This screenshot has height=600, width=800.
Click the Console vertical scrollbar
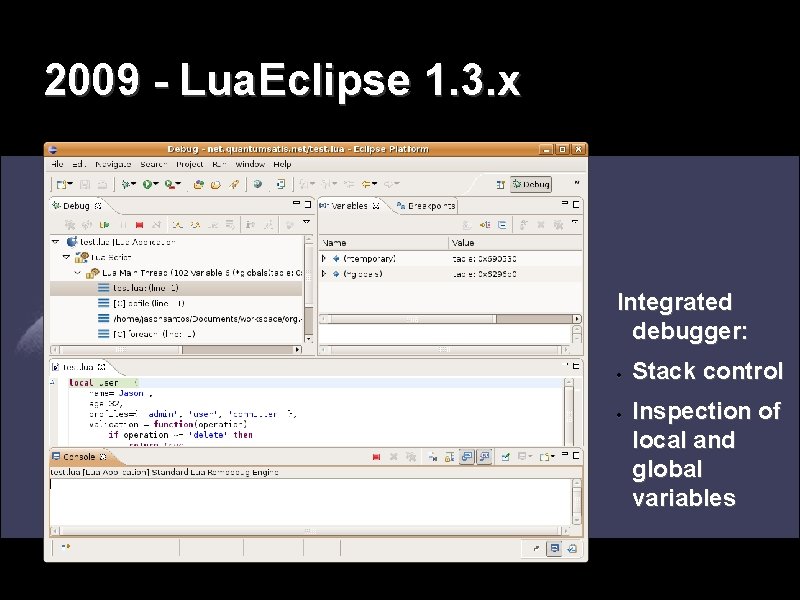pos(577,502)
